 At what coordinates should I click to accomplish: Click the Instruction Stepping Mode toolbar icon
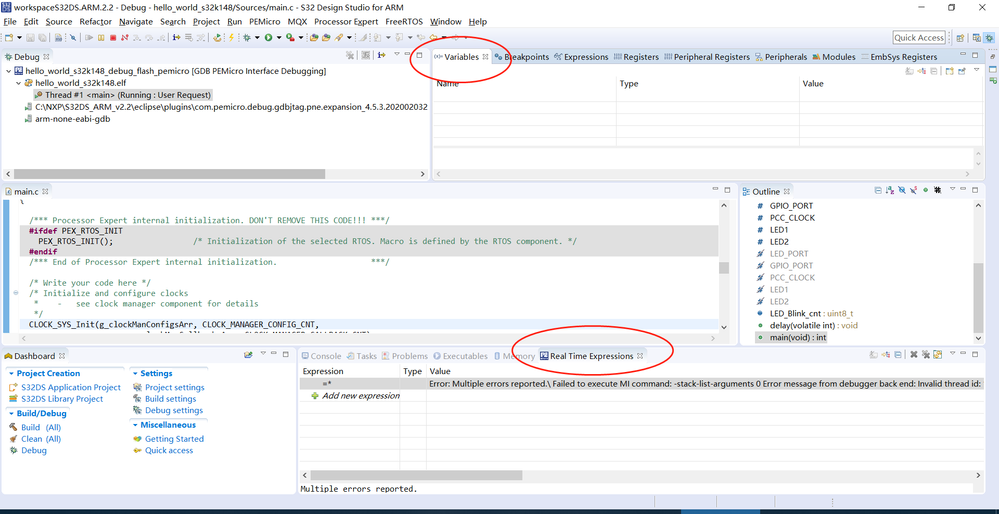[176, 38]
